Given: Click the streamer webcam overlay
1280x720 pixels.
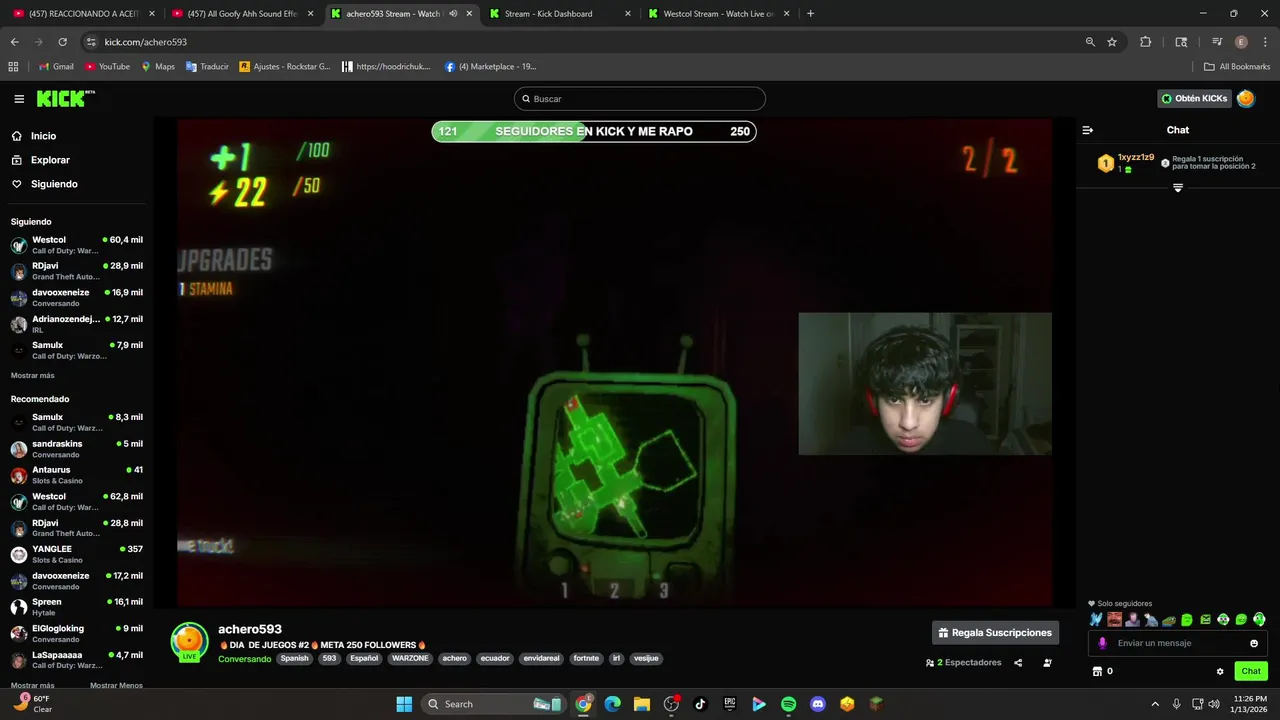Looking at the screenshot, I should point(925,384).
